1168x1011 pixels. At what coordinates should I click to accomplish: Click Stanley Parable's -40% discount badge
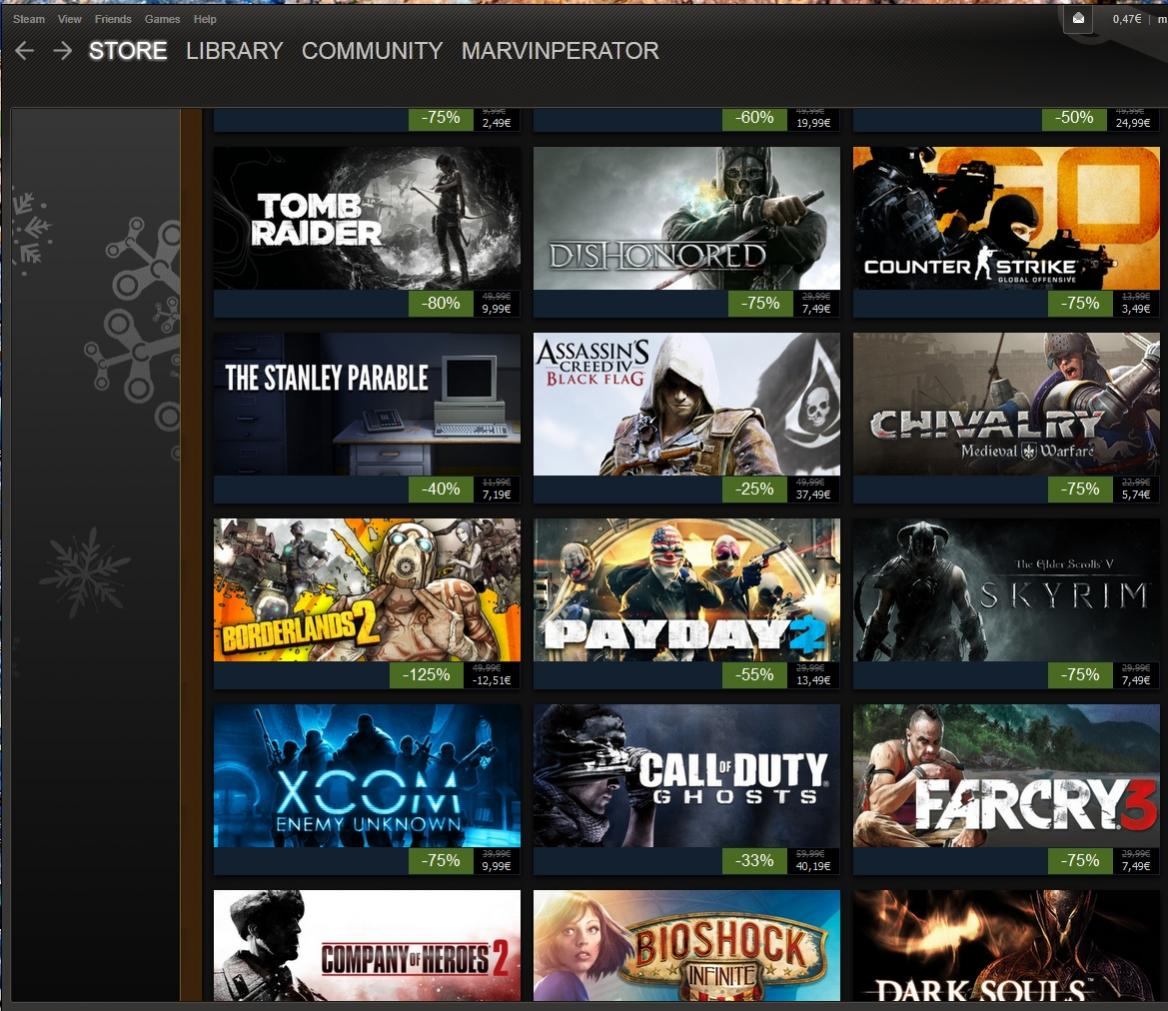pyautogui.click(x=440, y=489)
